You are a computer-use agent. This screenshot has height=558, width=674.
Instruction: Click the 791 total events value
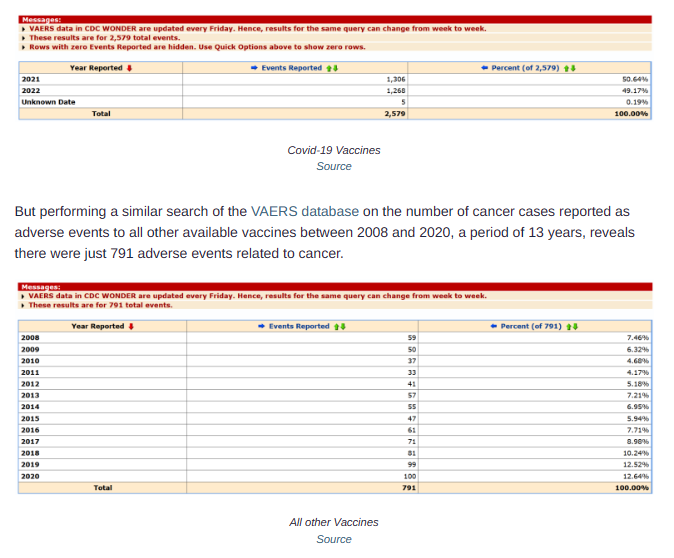(x=409, y=488)
